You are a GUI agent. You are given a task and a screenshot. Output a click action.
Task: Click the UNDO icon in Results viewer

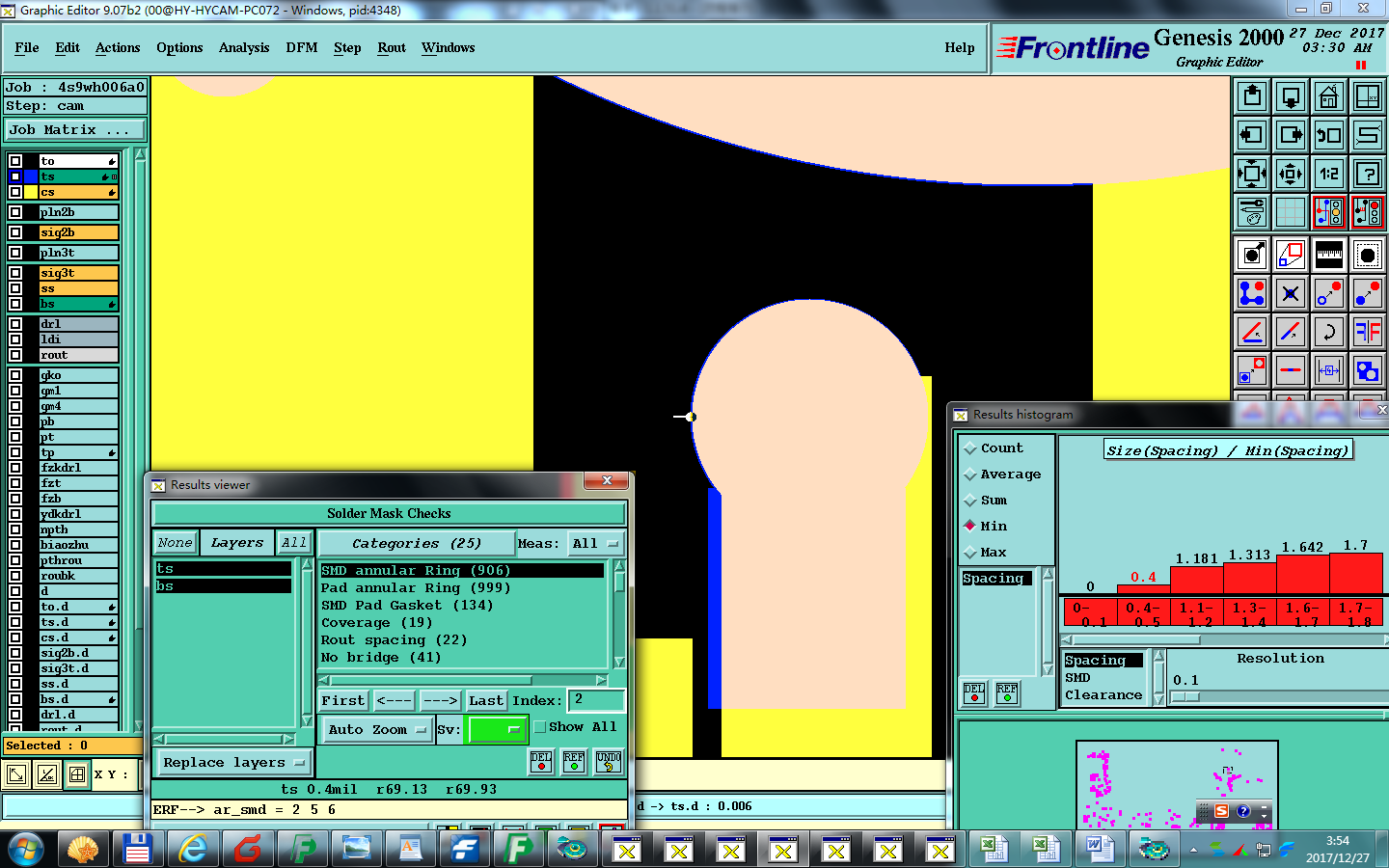point(609,762)
